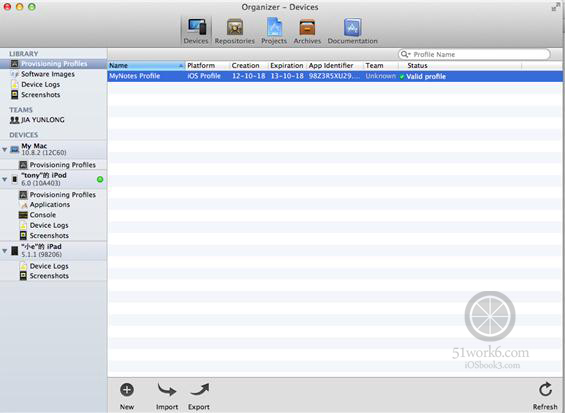565x413 pixels.
Task: Select Software Images in the Library
Action: pos(48,74)
